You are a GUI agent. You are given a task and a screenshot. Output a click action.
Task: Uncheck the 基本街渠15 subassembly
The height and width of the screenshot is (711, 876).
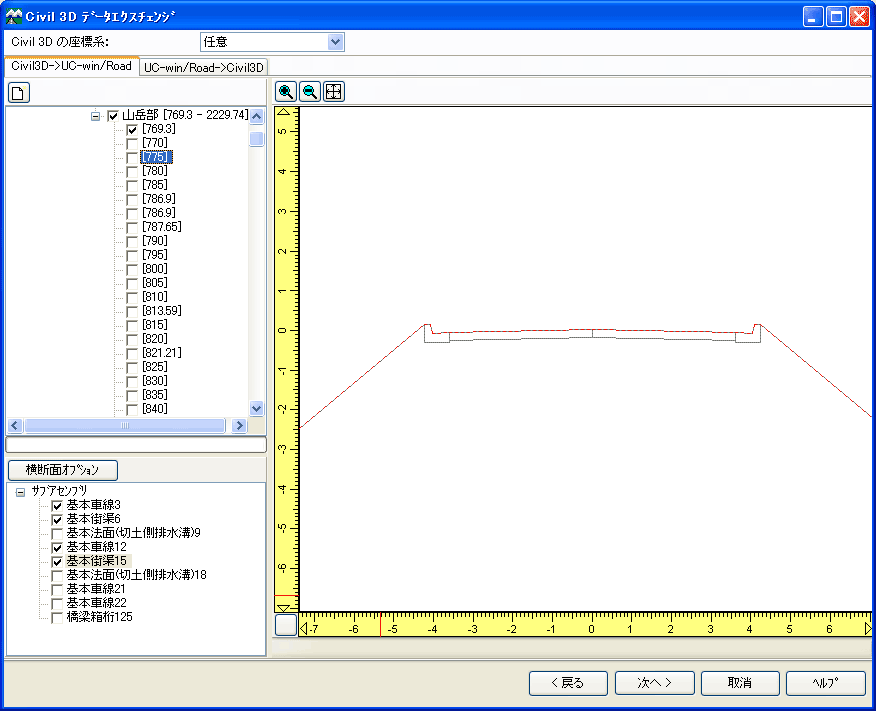[57, 561]
